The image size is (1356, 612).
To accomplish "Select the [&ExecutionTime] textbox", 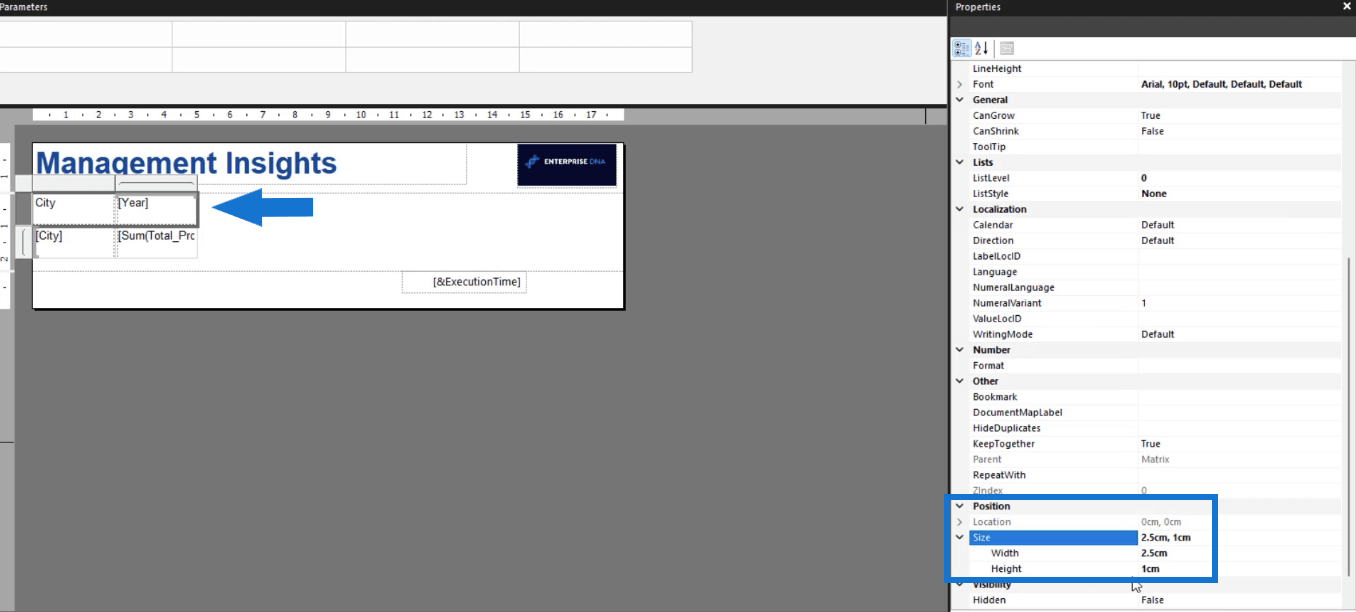I will (464, 282).
